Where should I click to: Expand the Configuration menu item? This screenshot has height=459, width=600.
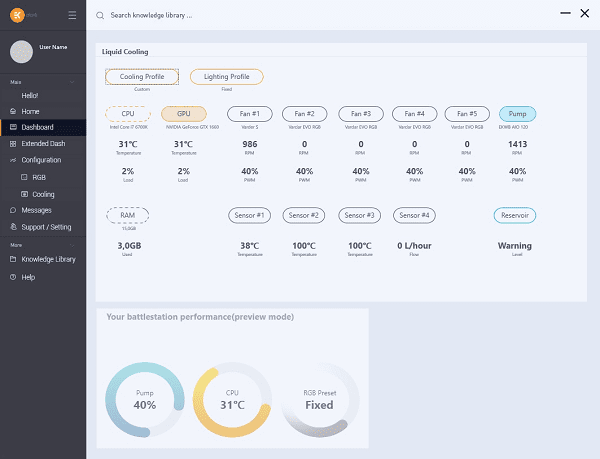[42, 160]
